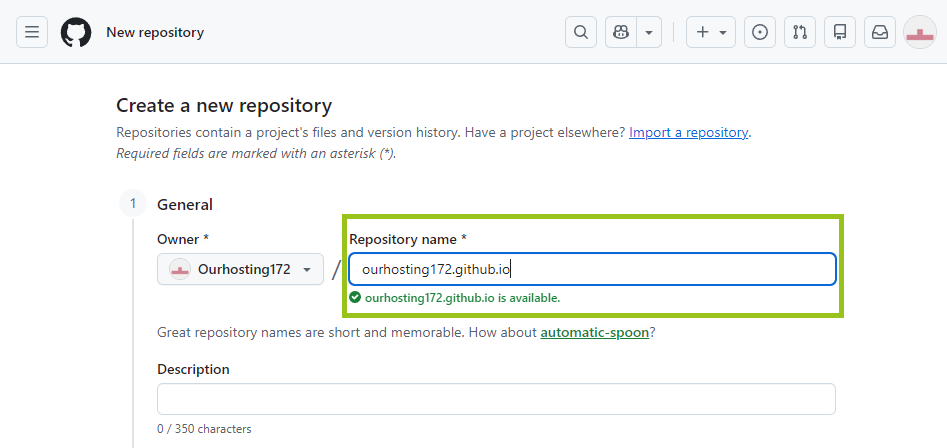
Task: Click the Description label
Action: [x=193, y=369]
